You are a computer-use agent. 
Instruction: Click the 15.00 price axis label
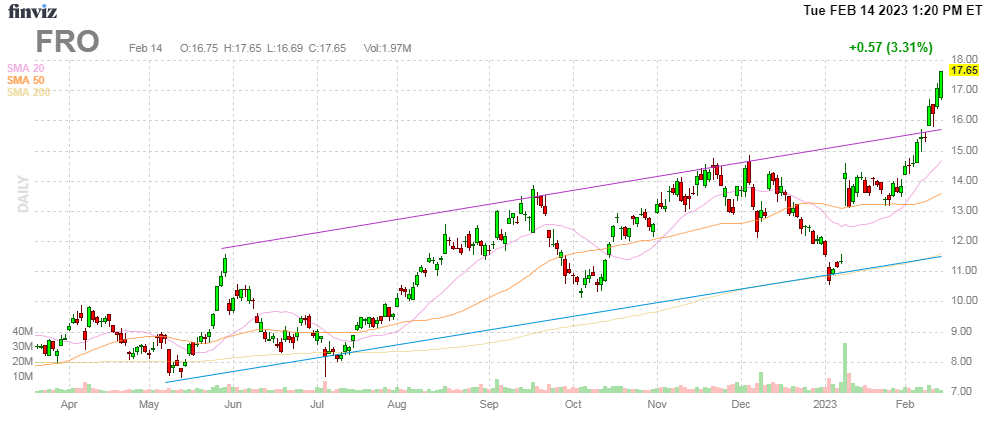tap(964, 151)
